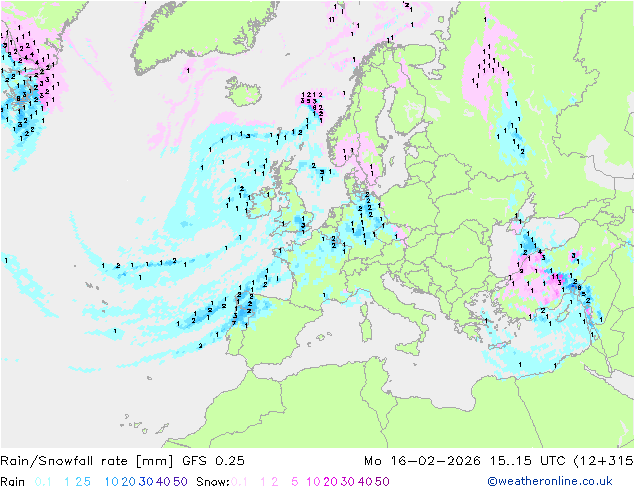Screen dimensions: 634x490
Task: Select the 30 value in Snow legend
Action: (348, 482)
